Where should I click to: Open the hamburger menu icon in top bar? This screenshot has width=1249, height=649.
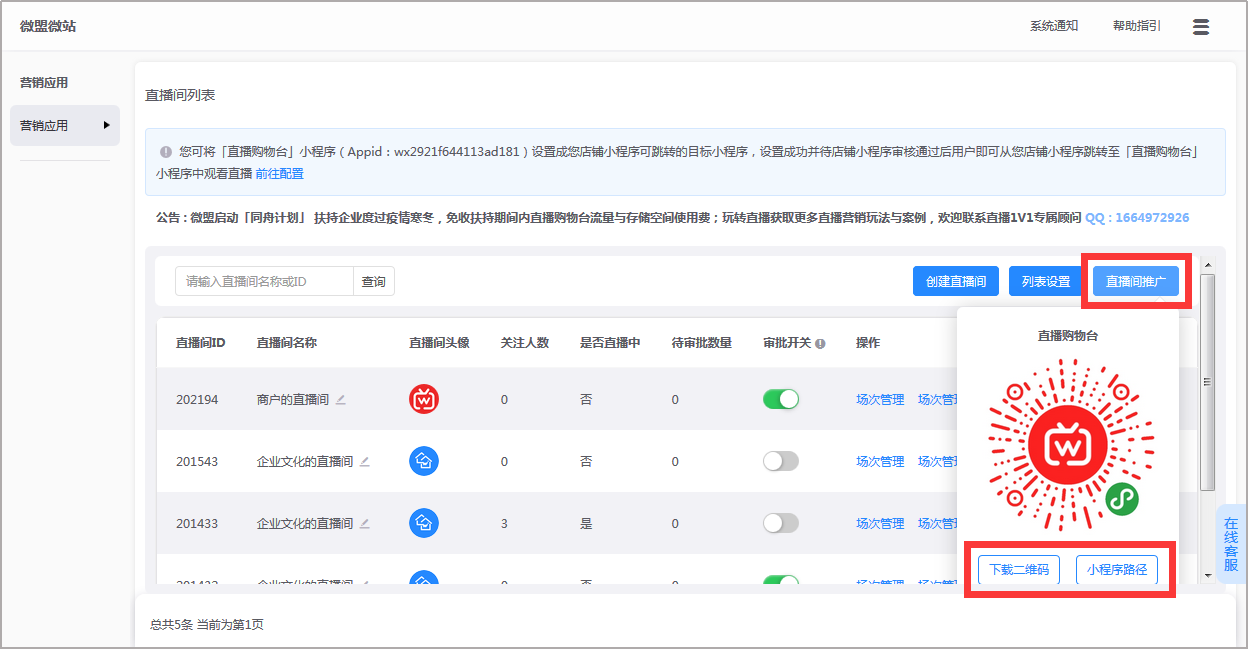tap(1201, 27)
